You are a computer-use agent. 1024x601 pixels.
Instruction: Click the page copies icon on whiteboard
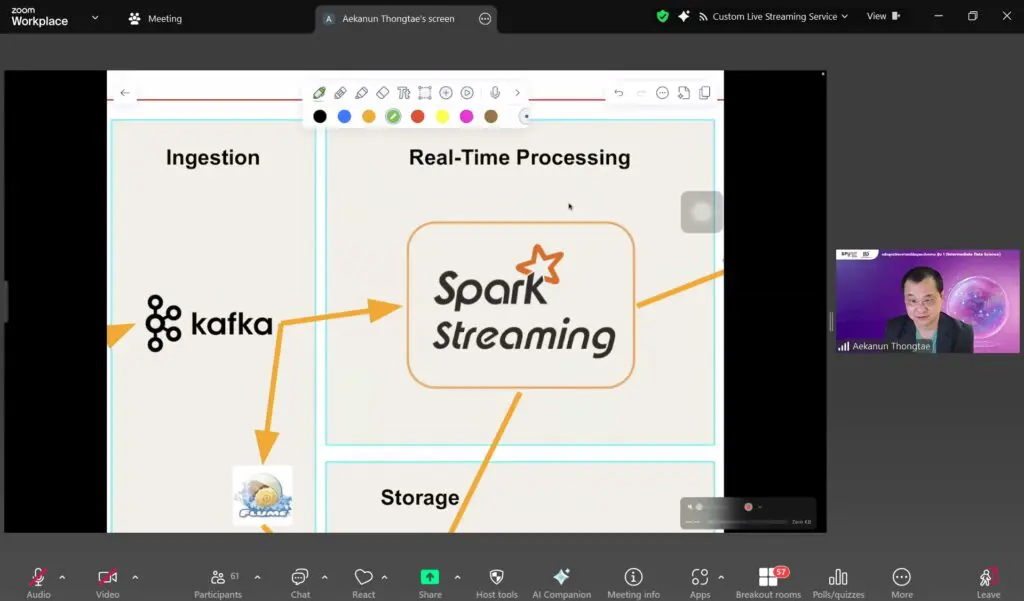[x=705, y=93]
